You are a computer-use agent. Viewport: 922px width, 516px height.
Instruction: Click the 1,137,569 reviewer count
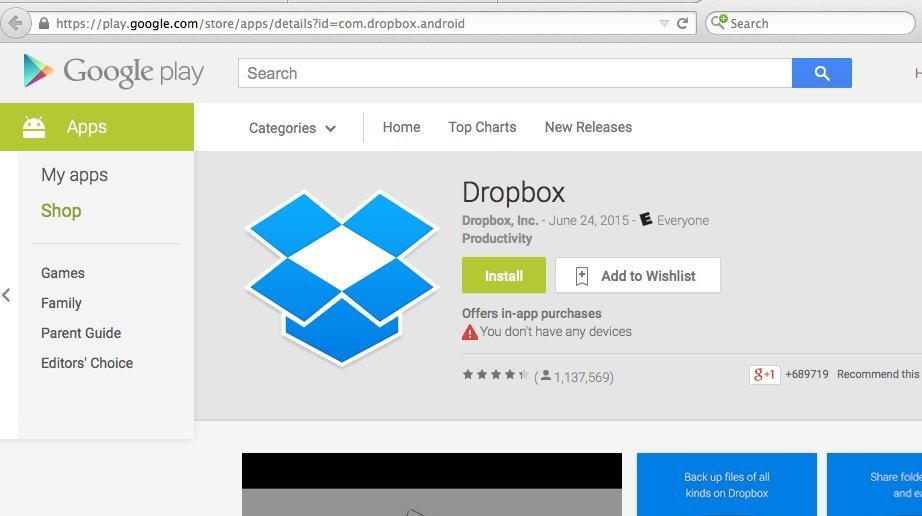click(x=583, y=377)
